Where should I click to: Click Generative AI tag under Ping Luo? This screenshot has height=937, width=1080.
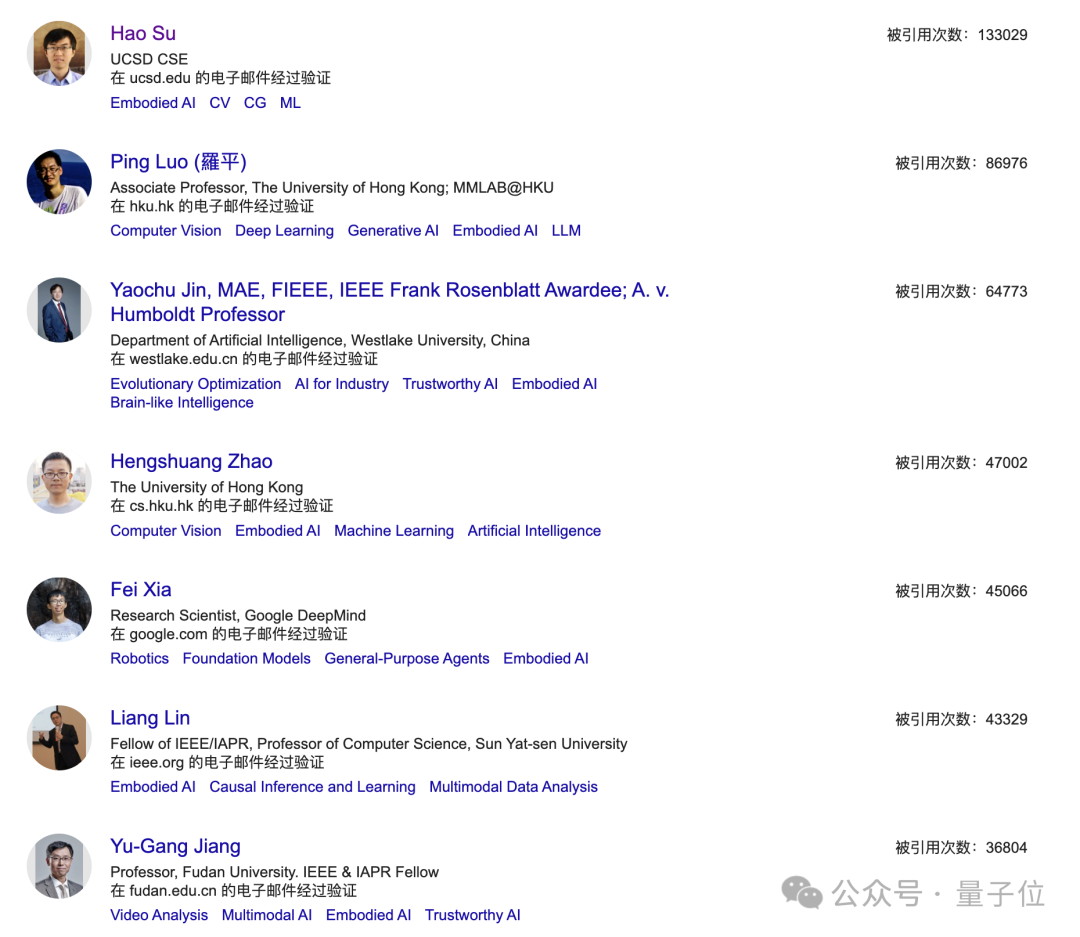point(393,231)
